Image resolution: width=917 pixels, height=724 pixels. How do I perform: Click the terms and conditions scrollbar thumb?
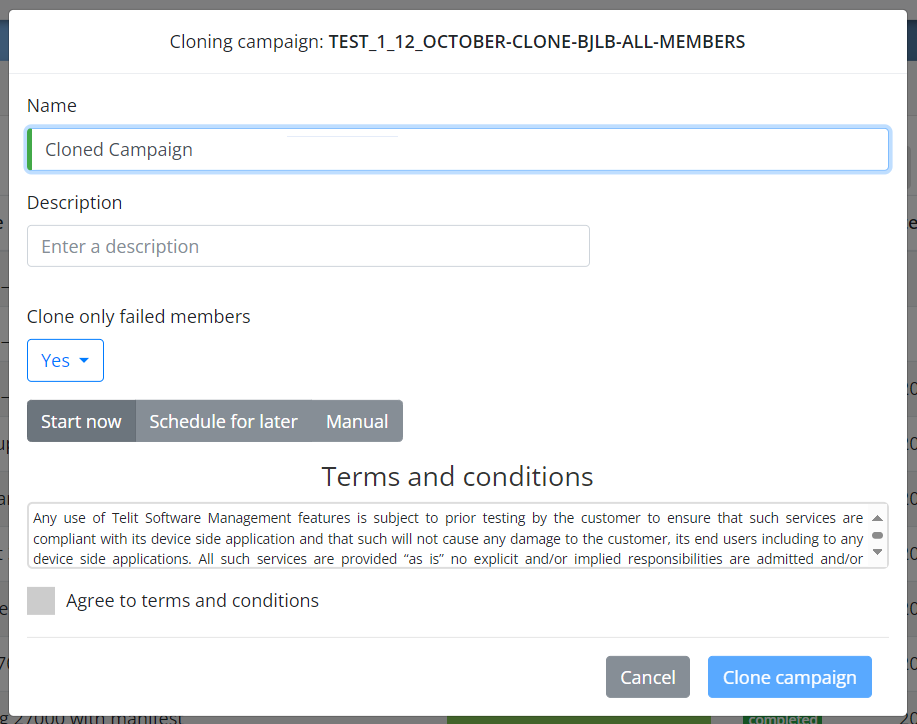click(877, 535)
